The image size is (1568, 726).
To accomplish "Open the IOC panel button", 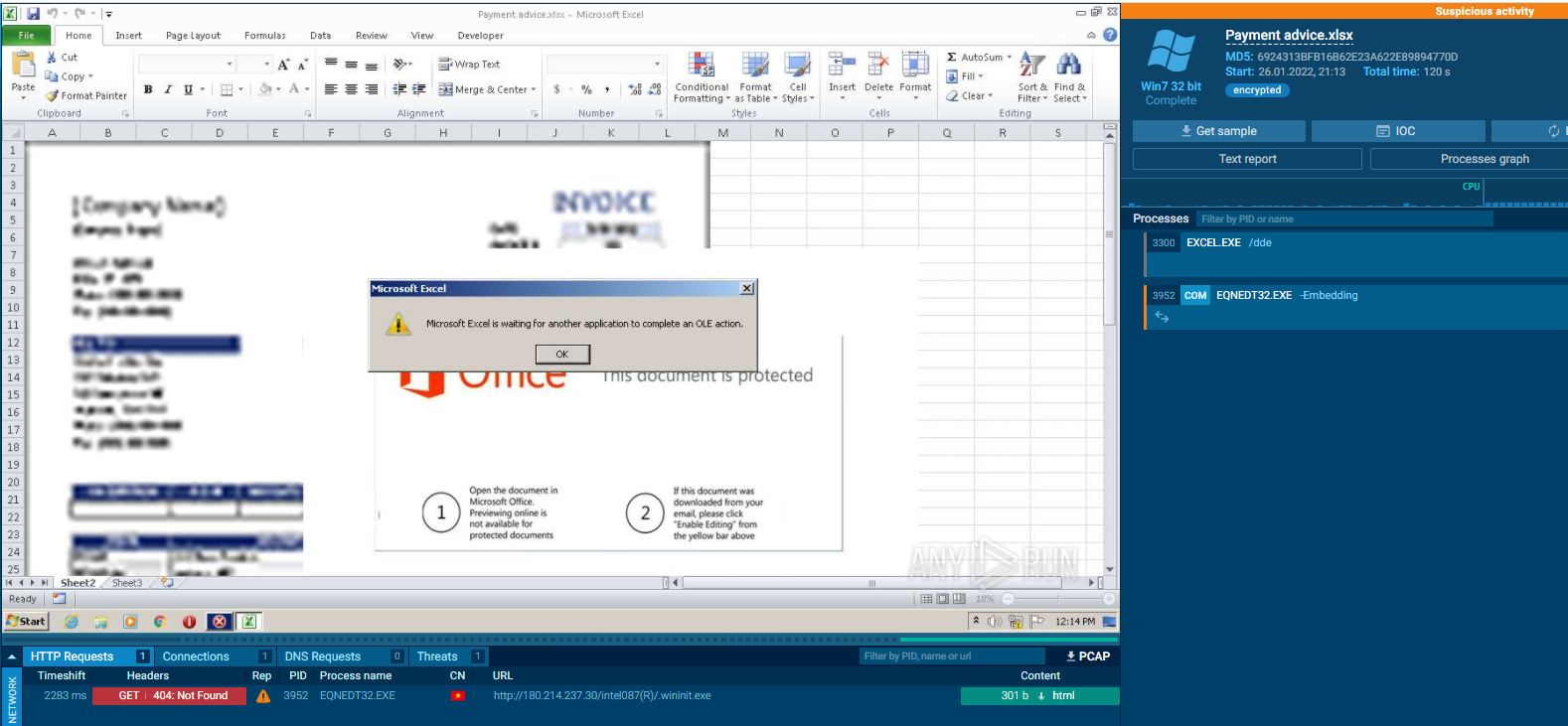I will pyautogui.click(x=1397, y=131).
